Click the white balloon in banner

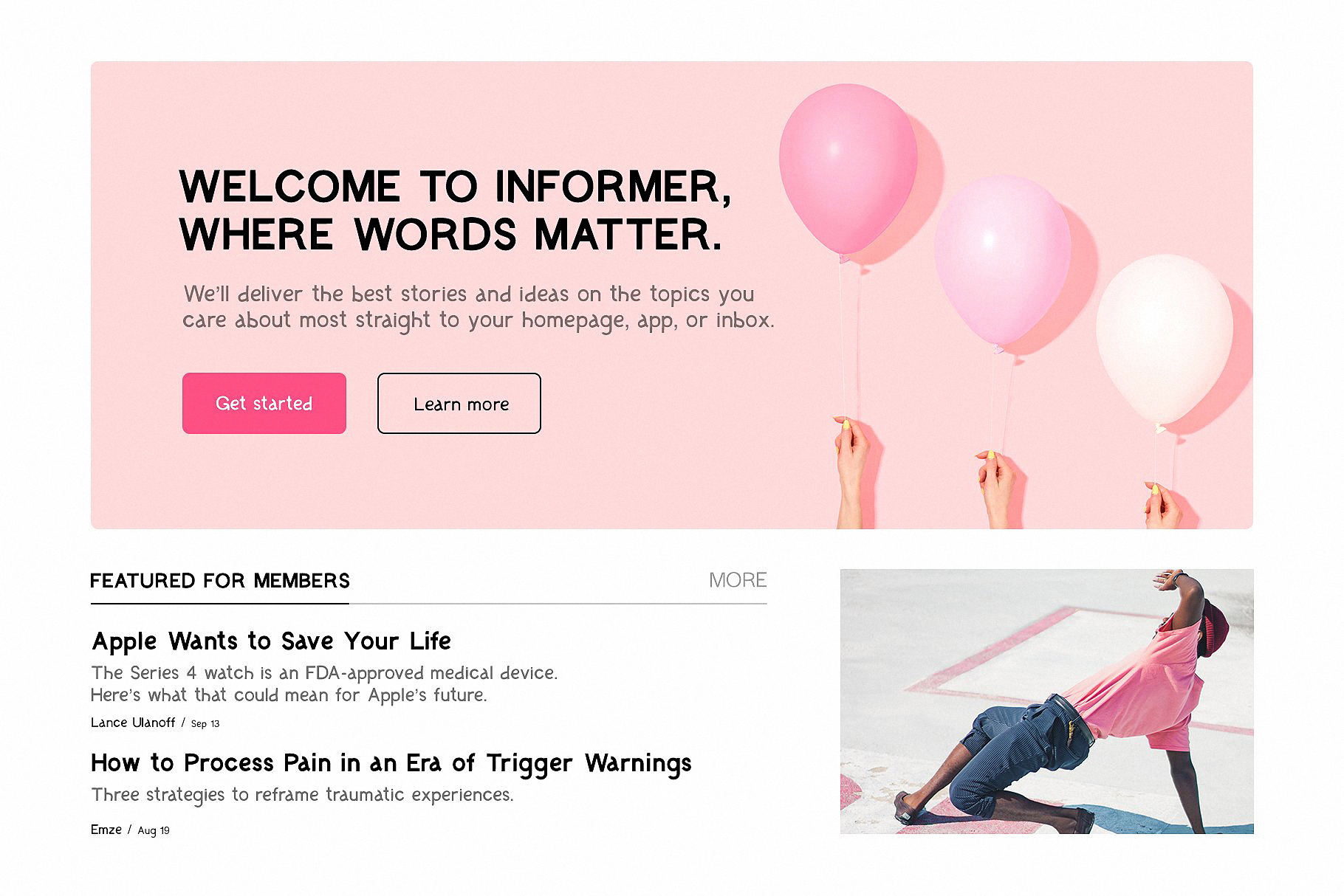coord(1165,340)
